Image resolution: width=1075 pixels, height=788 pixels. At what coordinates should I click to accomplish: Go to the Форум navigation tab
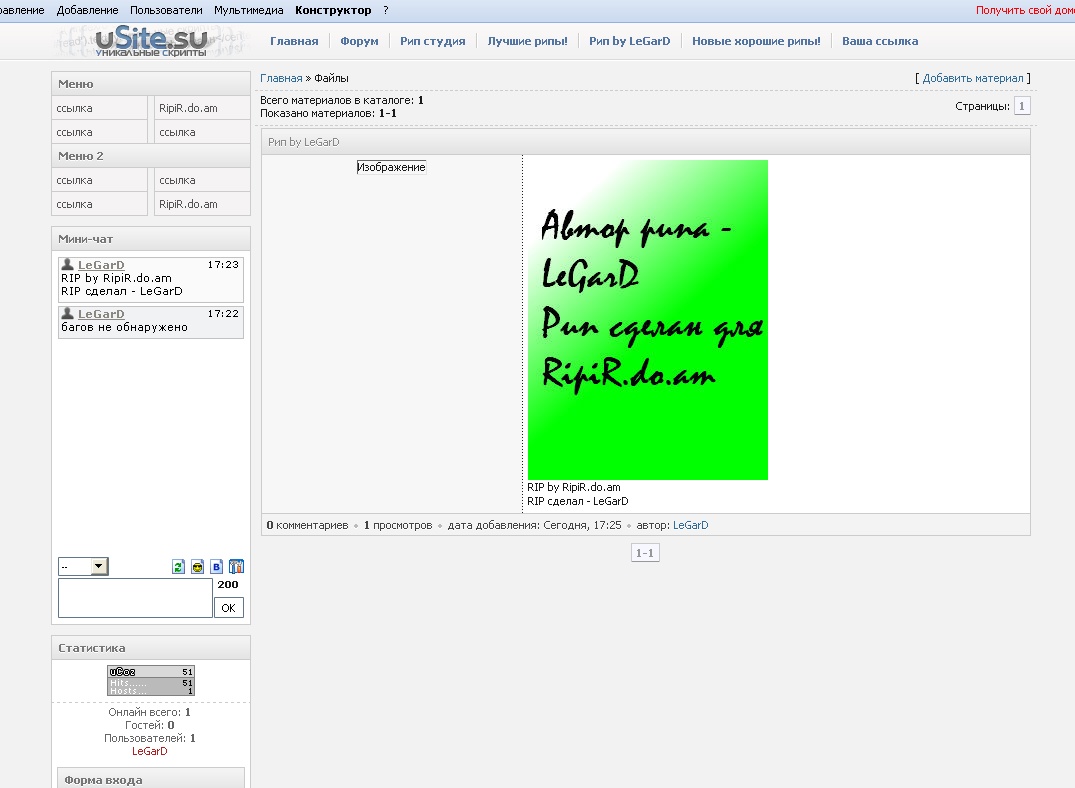[359, 41]
